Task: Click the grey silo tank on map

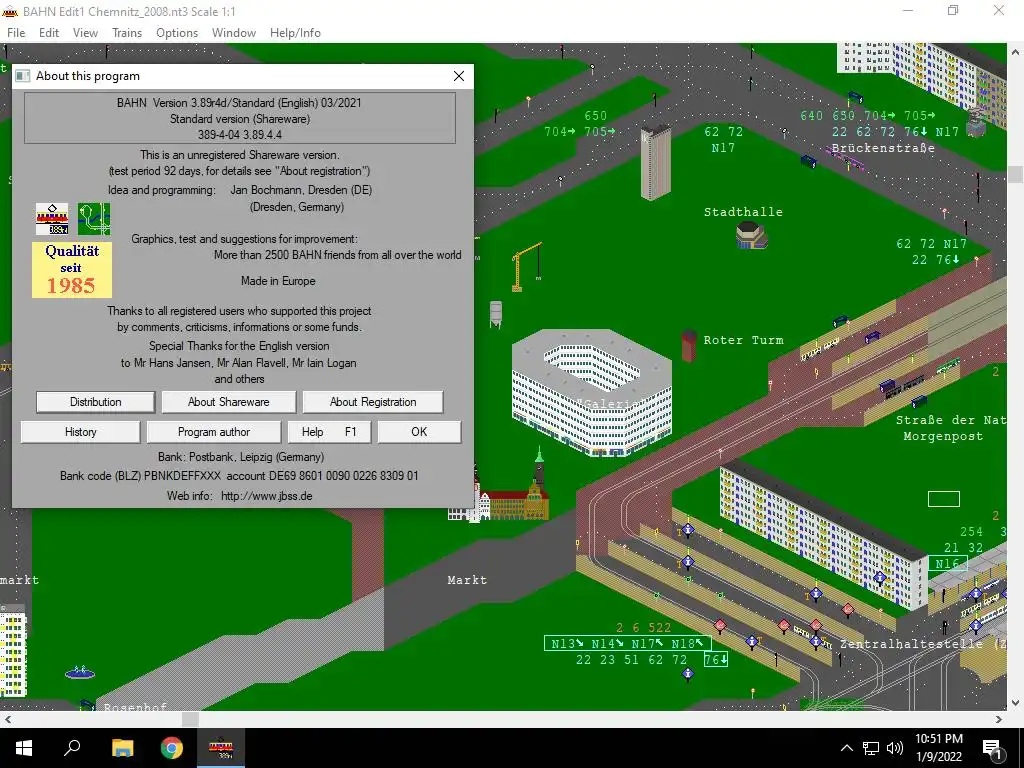Action: [x=496, y=314]
